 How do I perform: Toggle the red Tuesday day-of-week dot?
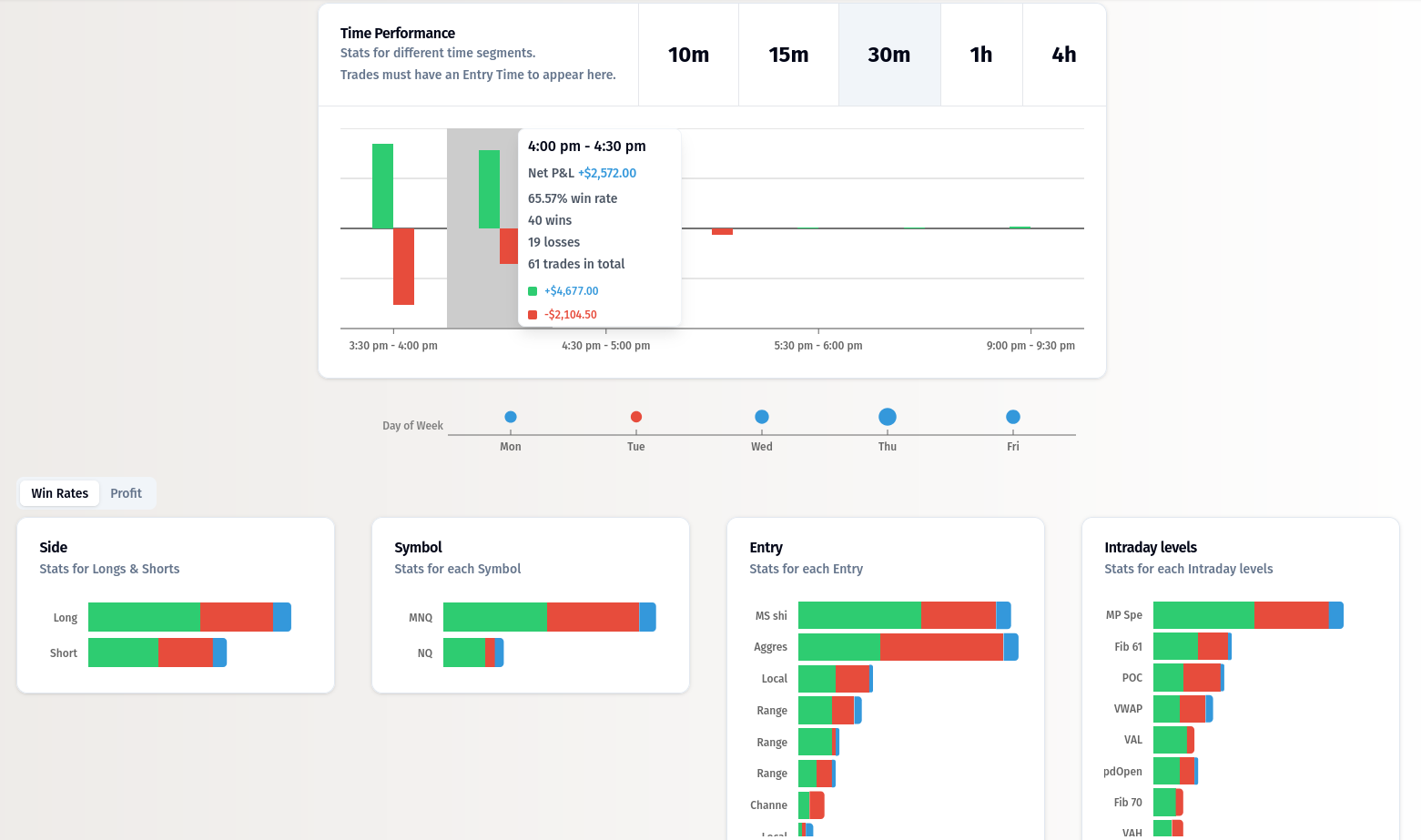coord(635,417)
